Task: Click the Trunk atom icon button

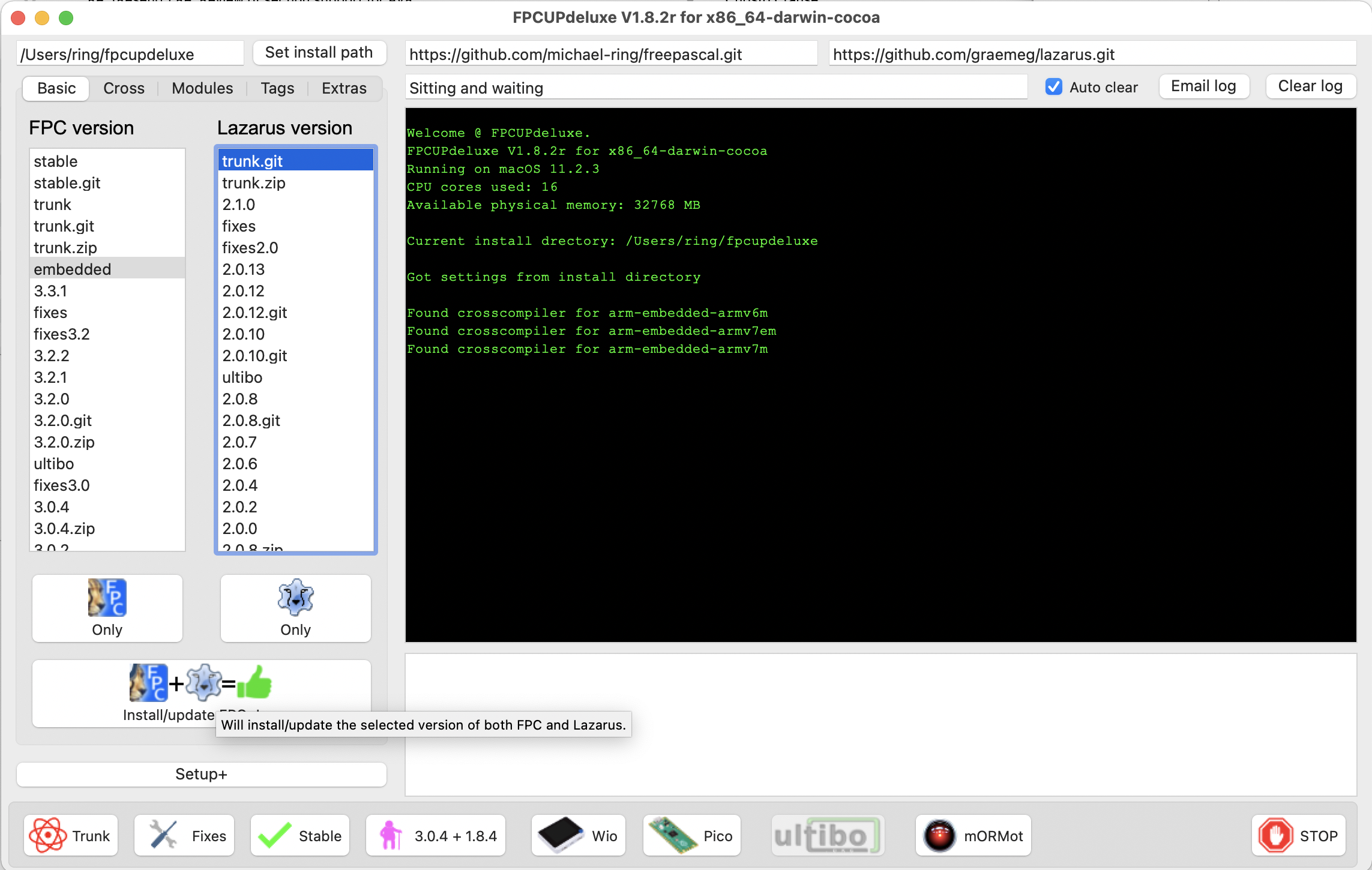Action: tap(71, 835)
